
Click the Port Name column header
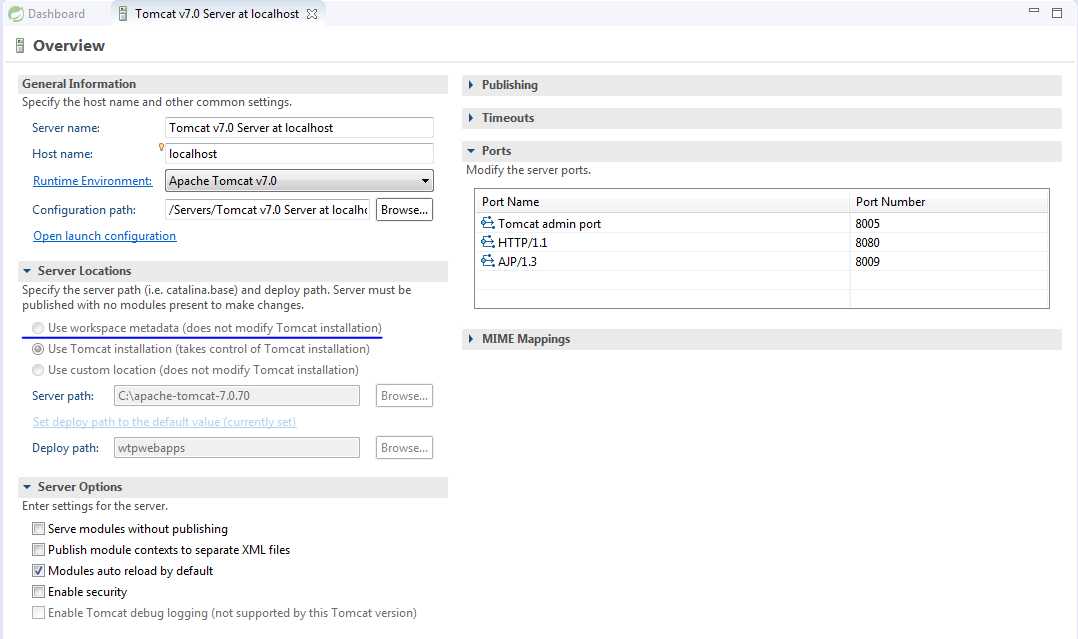coord(662,202)
